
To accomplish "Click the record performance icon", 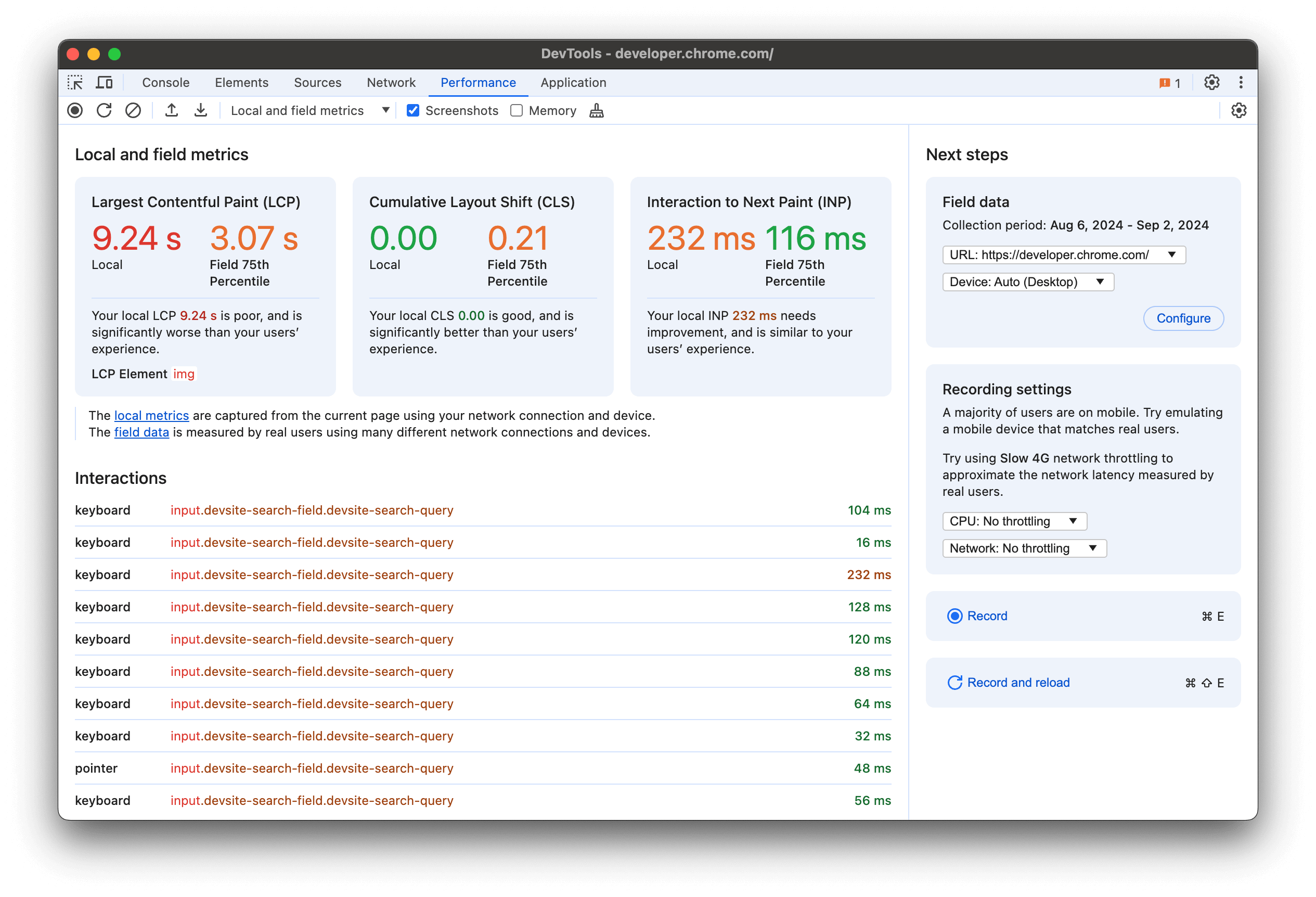I will click(x=75, y=111).
